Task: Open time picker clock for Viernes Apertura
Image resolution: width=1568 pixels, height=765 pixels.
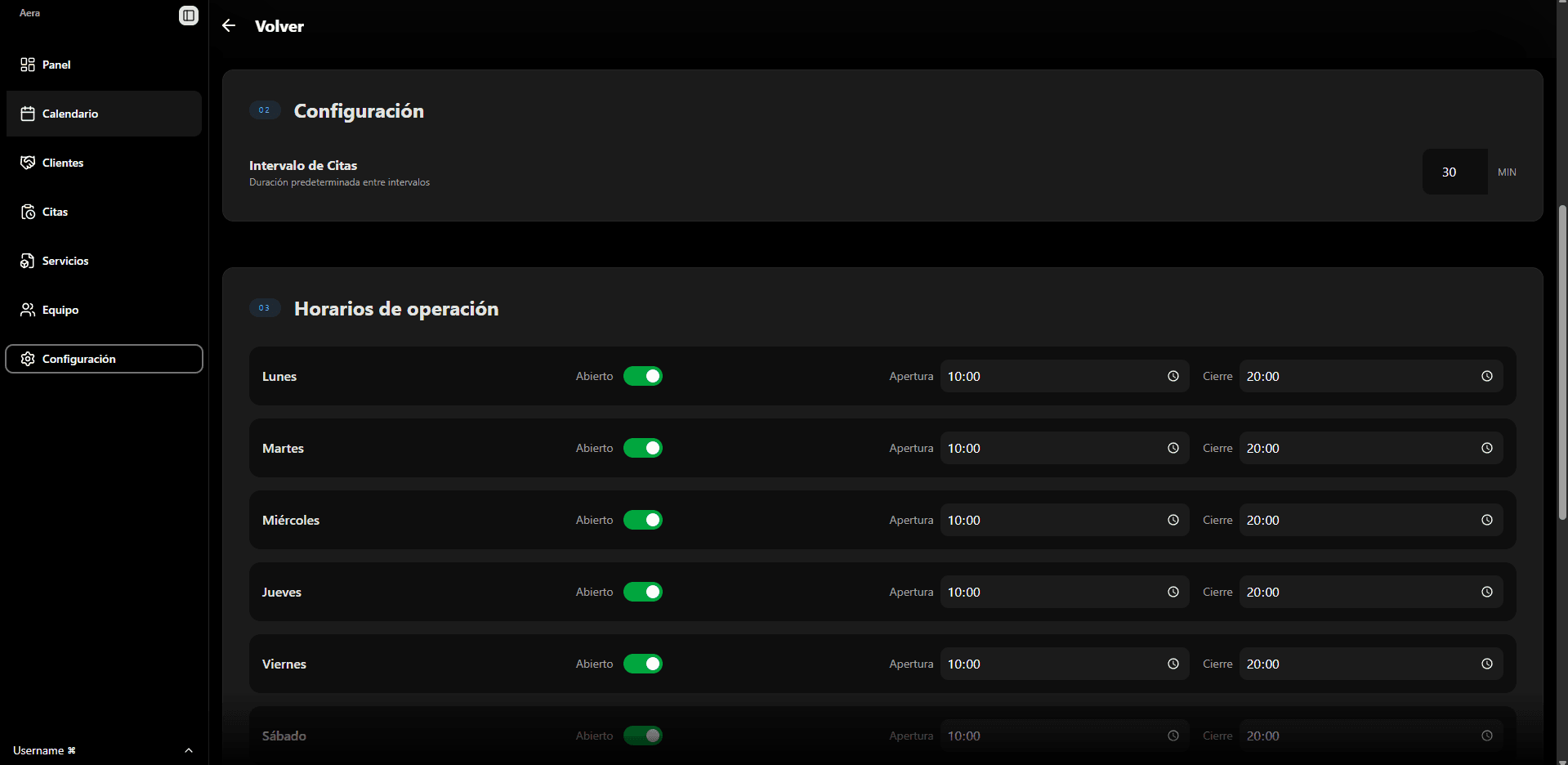Action: tap(1173, 664)
